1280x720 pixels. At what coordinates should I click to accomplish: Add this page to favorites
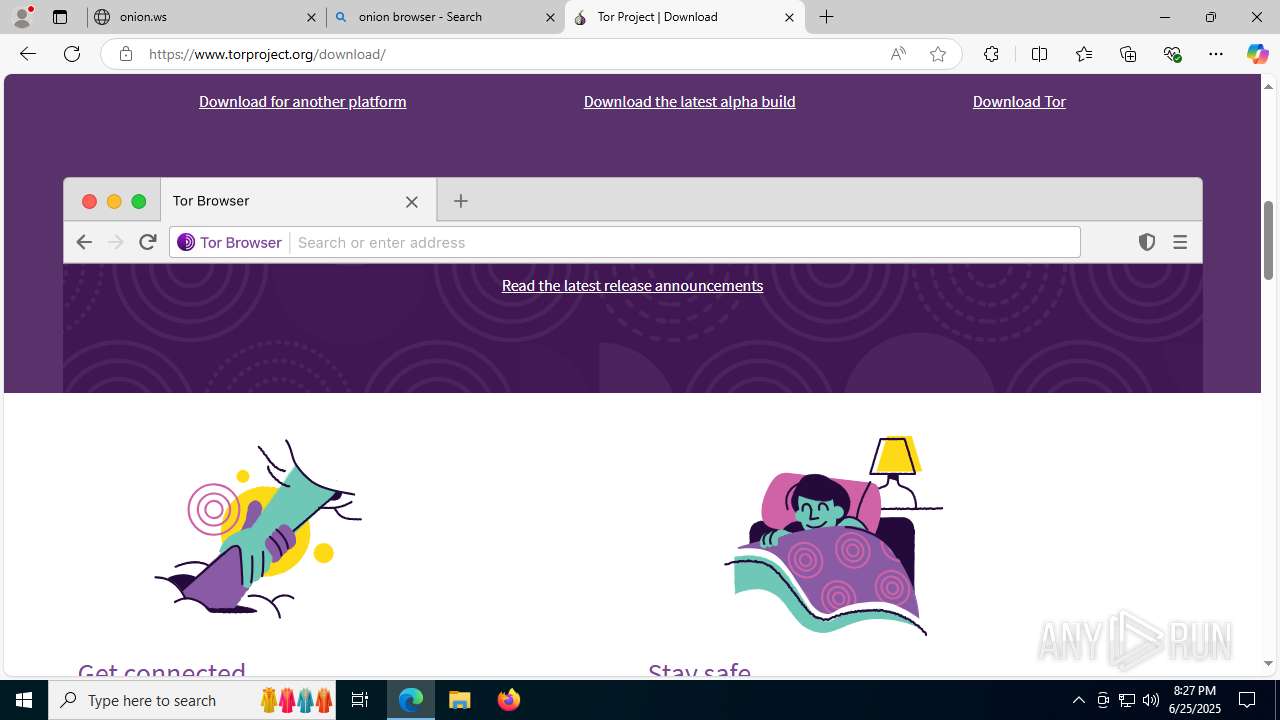coord(938,54)
